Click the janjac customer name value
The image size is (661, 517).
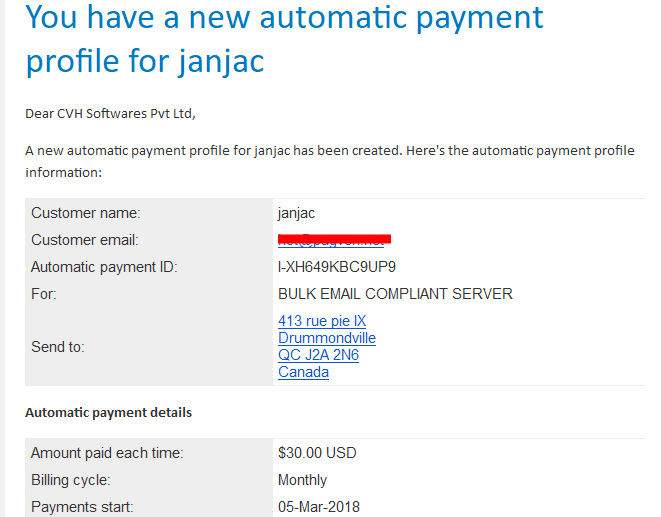(296, 213)
